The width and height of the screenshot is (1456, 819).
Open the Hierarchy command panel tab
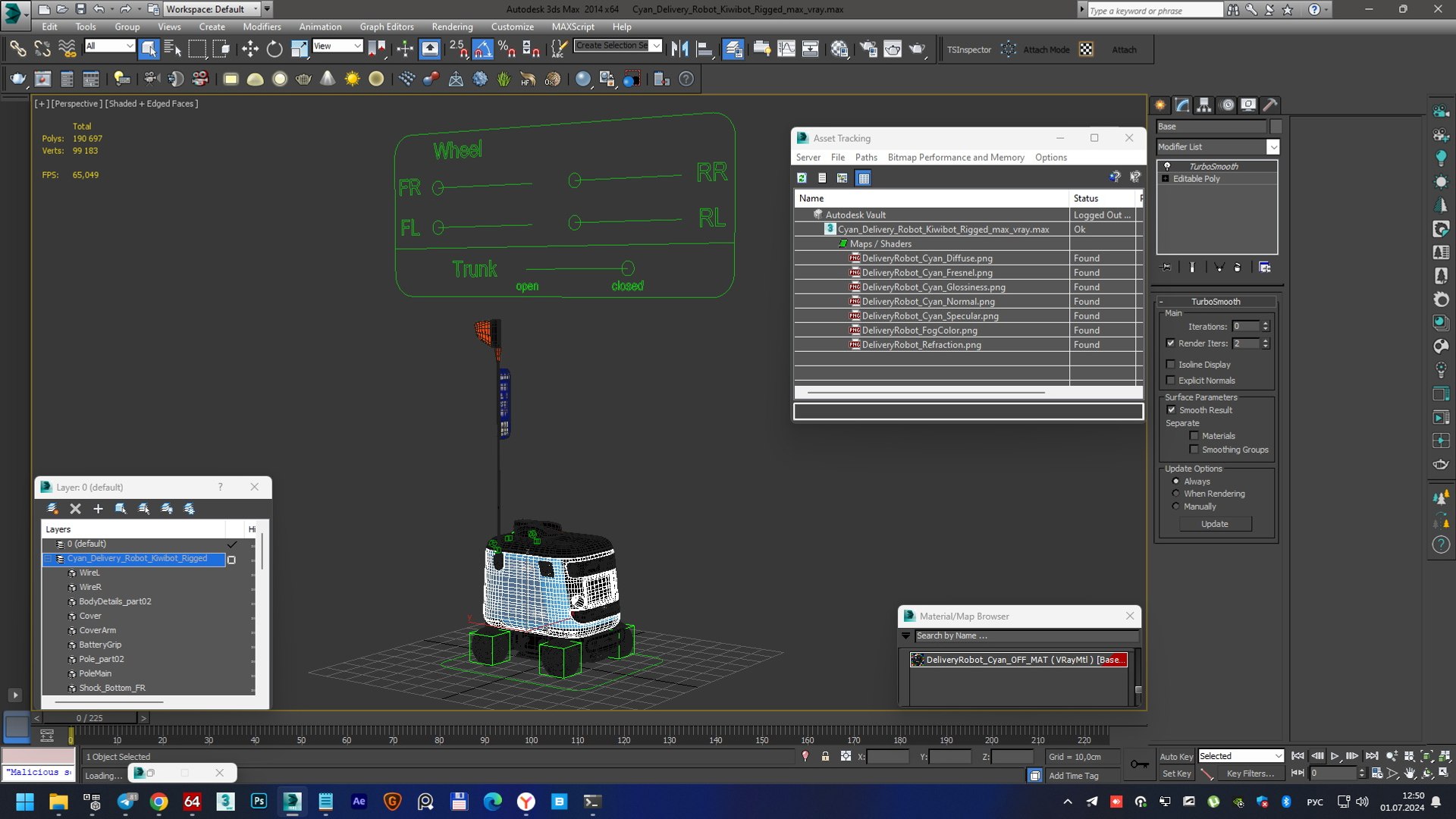pyautogui.click(x=1204, y=105)
